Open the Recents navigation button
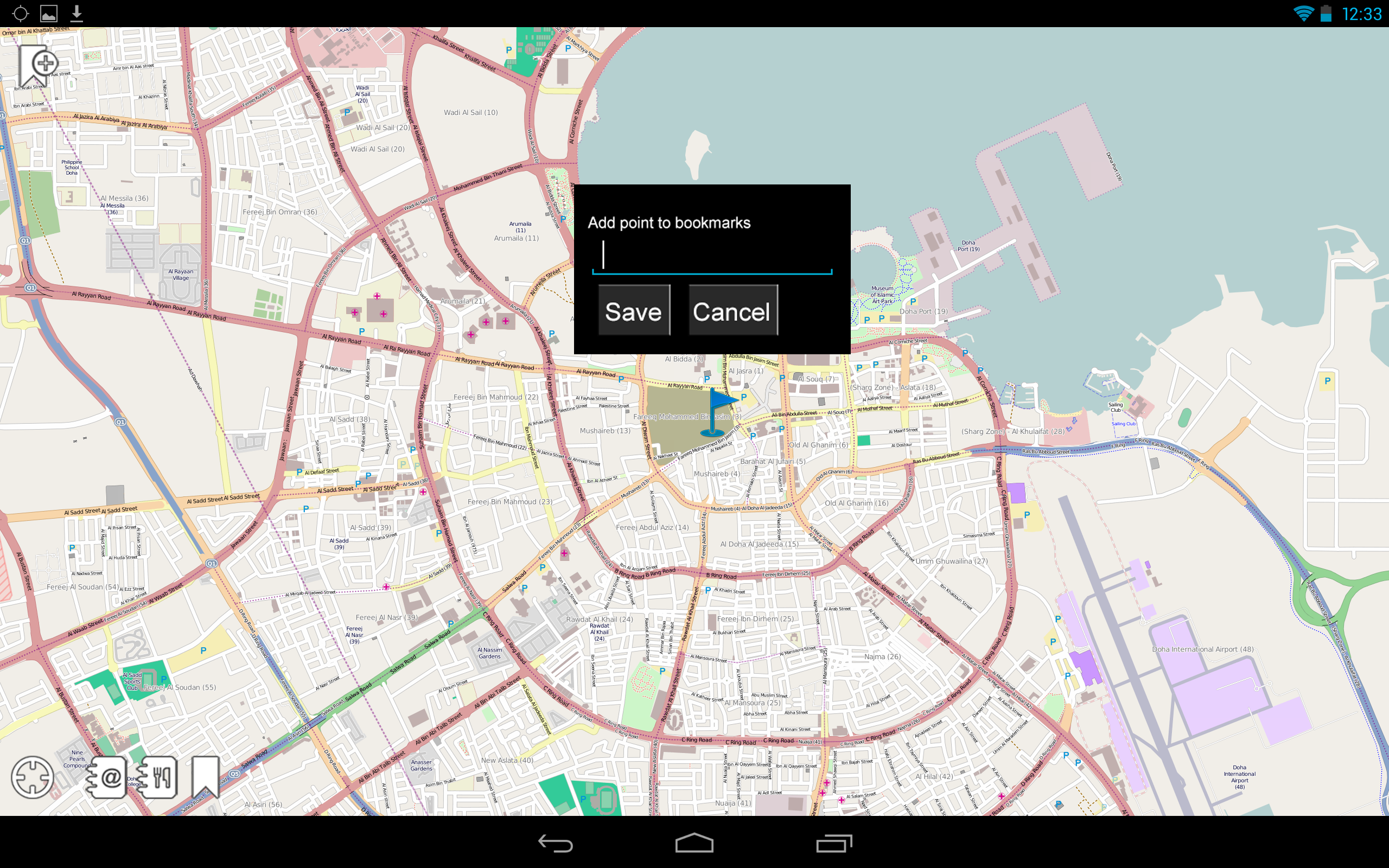 833,843
